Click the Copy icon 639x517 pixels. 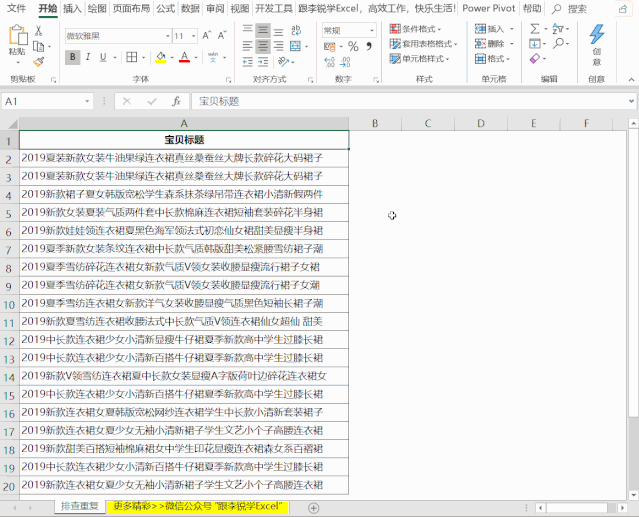tap(38, 46)
